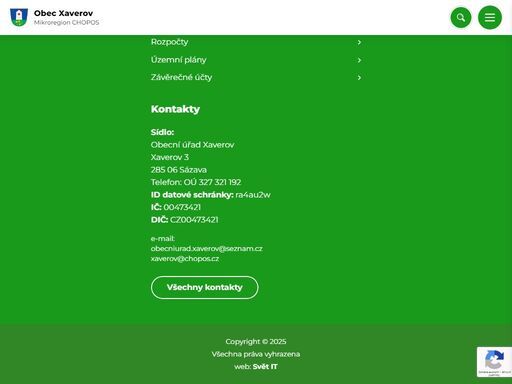The width and height of the screenshot is (512, 384).
Task: Visit the Svět IT web link
Action: click(x=265, y=367)
